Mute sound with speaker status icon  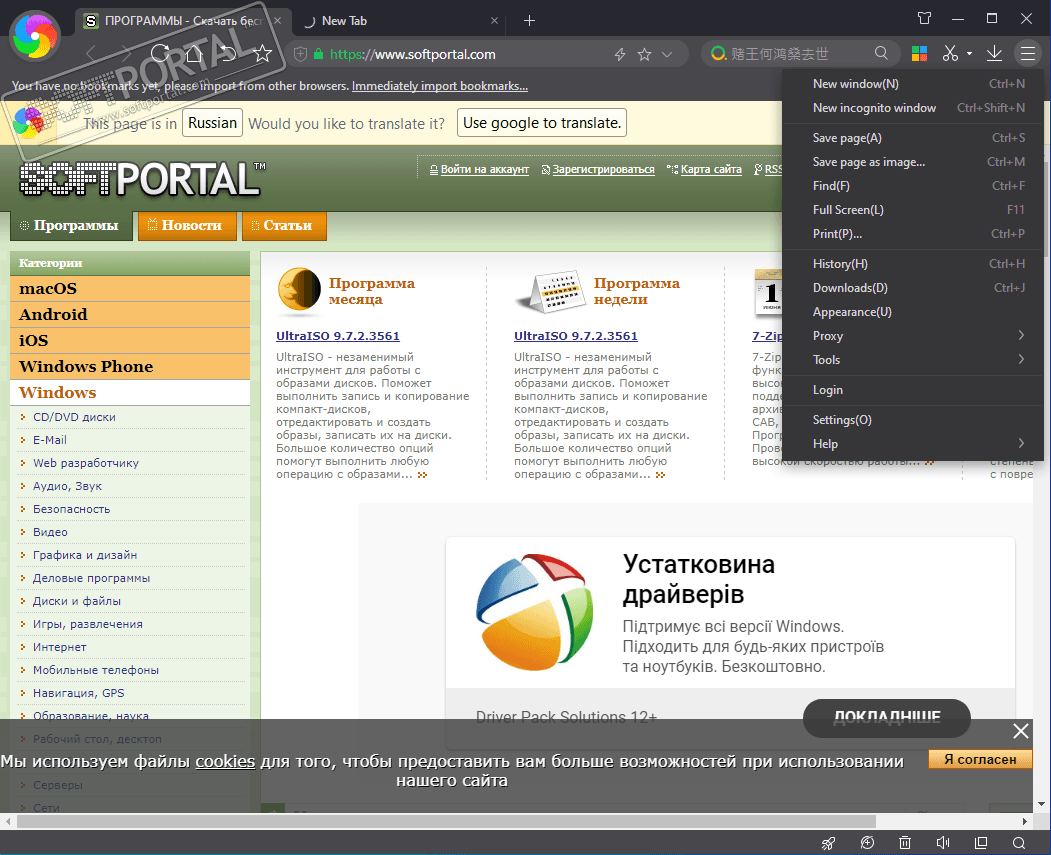click(943, 843)
